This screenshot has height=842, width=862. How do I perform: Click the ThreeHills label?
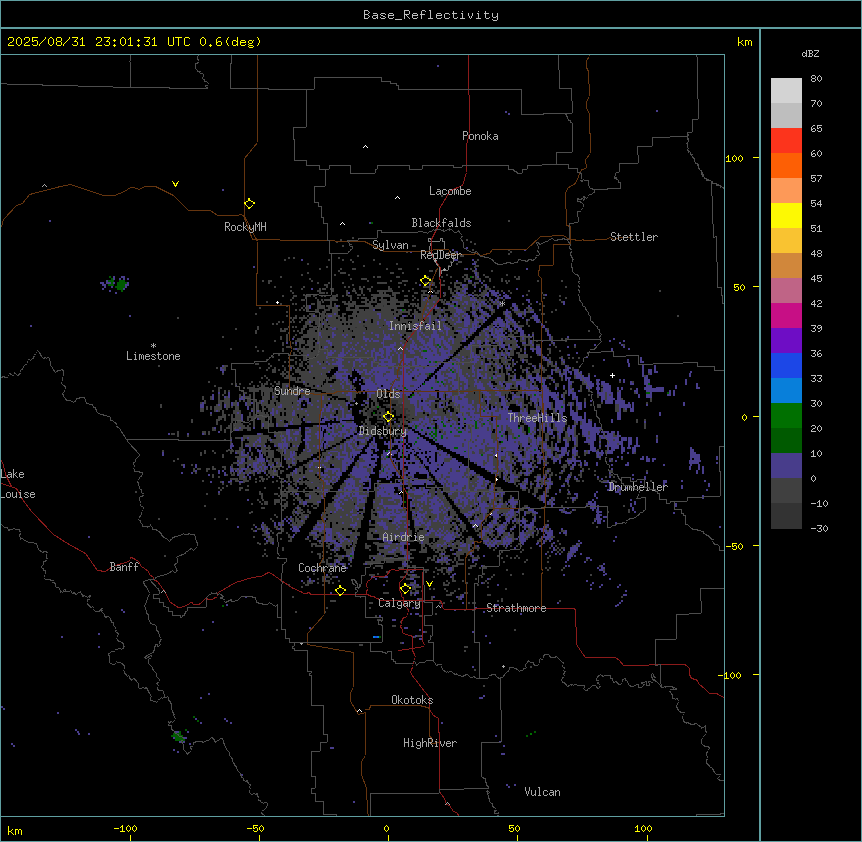point(537,418)
